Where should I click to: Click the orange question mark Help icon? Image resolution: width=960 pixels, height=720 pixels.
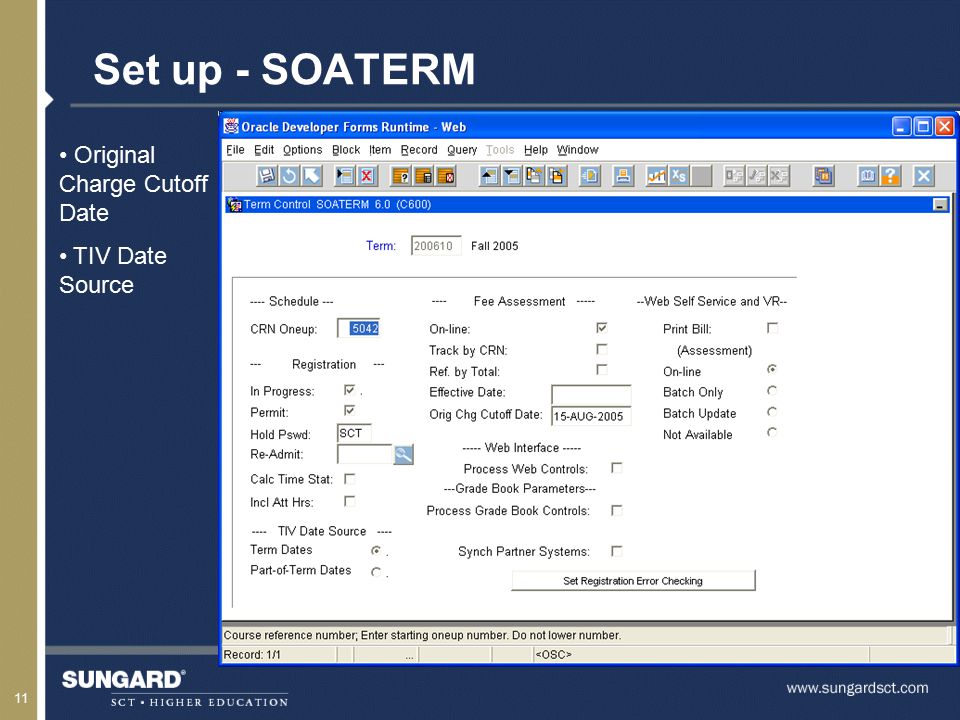point(890,176)
